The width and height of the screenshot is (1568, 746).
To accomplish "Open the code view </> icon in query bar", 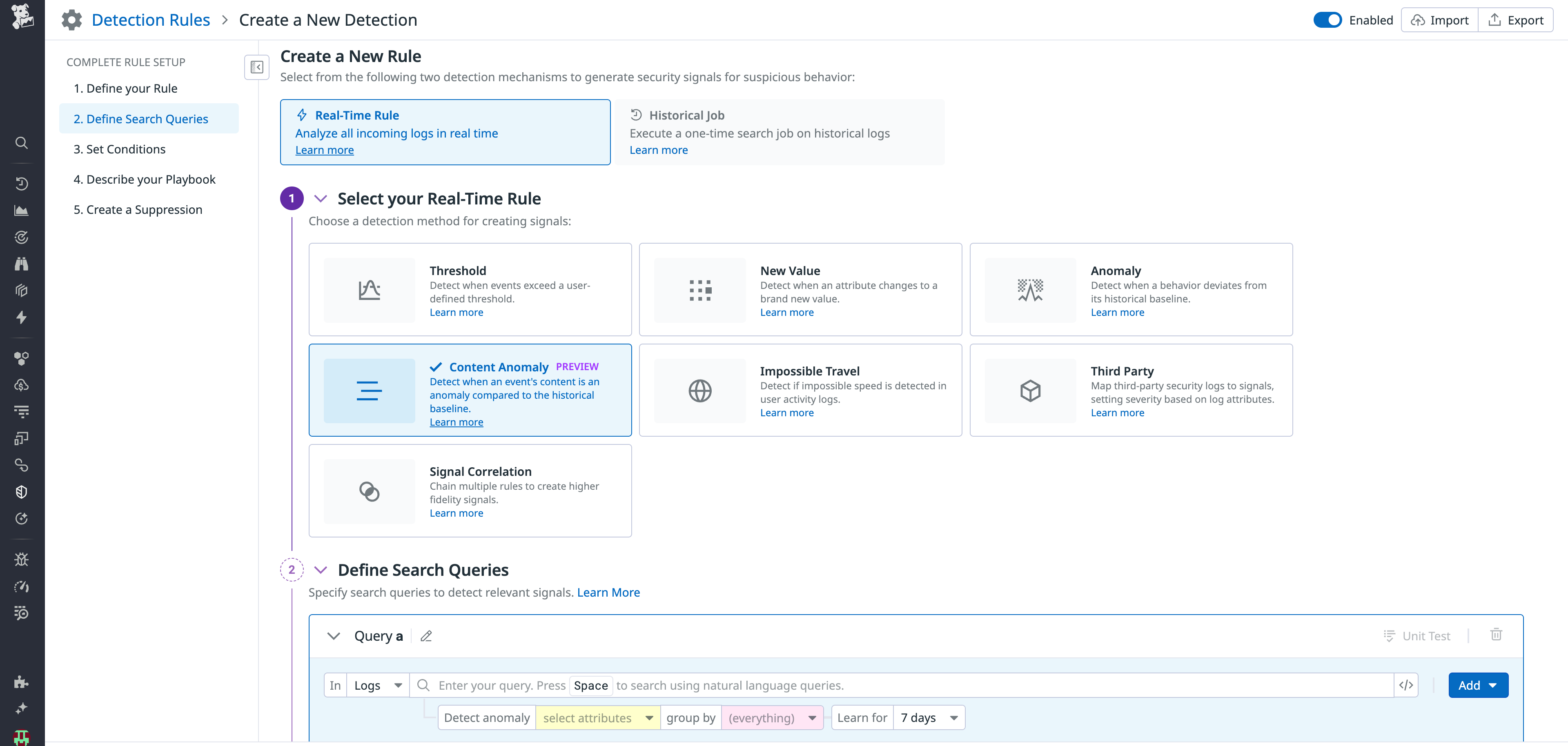I will 1407,684.
